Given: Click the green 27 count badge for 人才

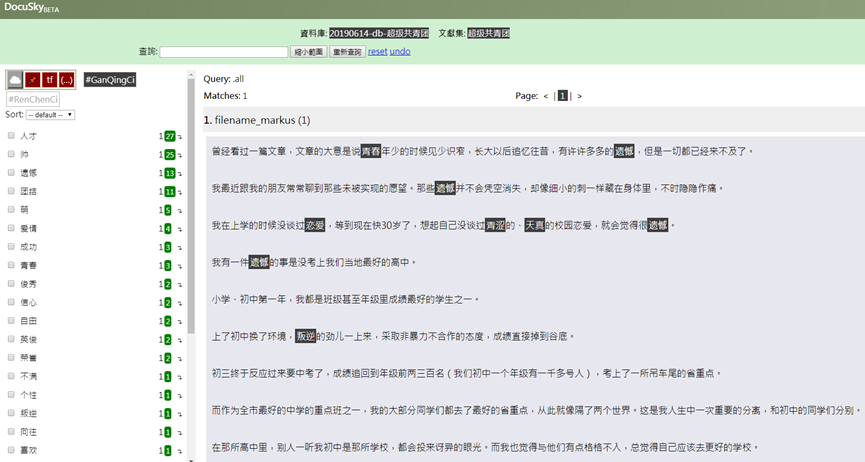Looking at the screenshot, I should click(x=170, y=136).
